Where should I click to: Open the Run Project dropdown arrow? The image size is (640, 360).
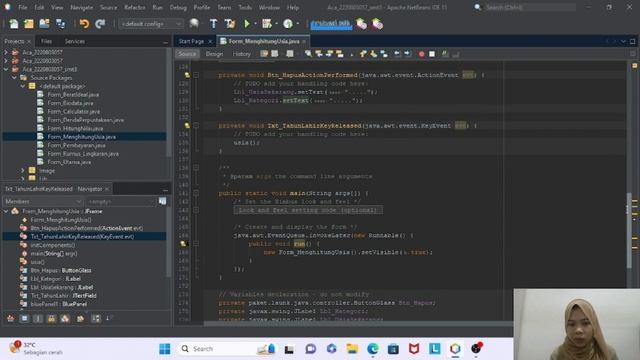click(x=256, y=24)
